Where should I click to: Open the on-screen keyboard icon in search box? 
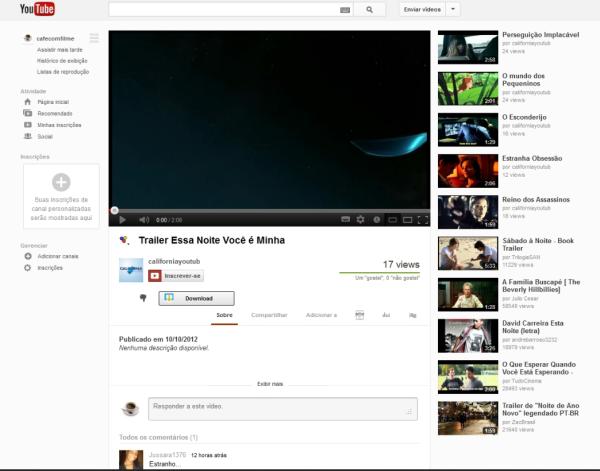(x=345, y=10)
